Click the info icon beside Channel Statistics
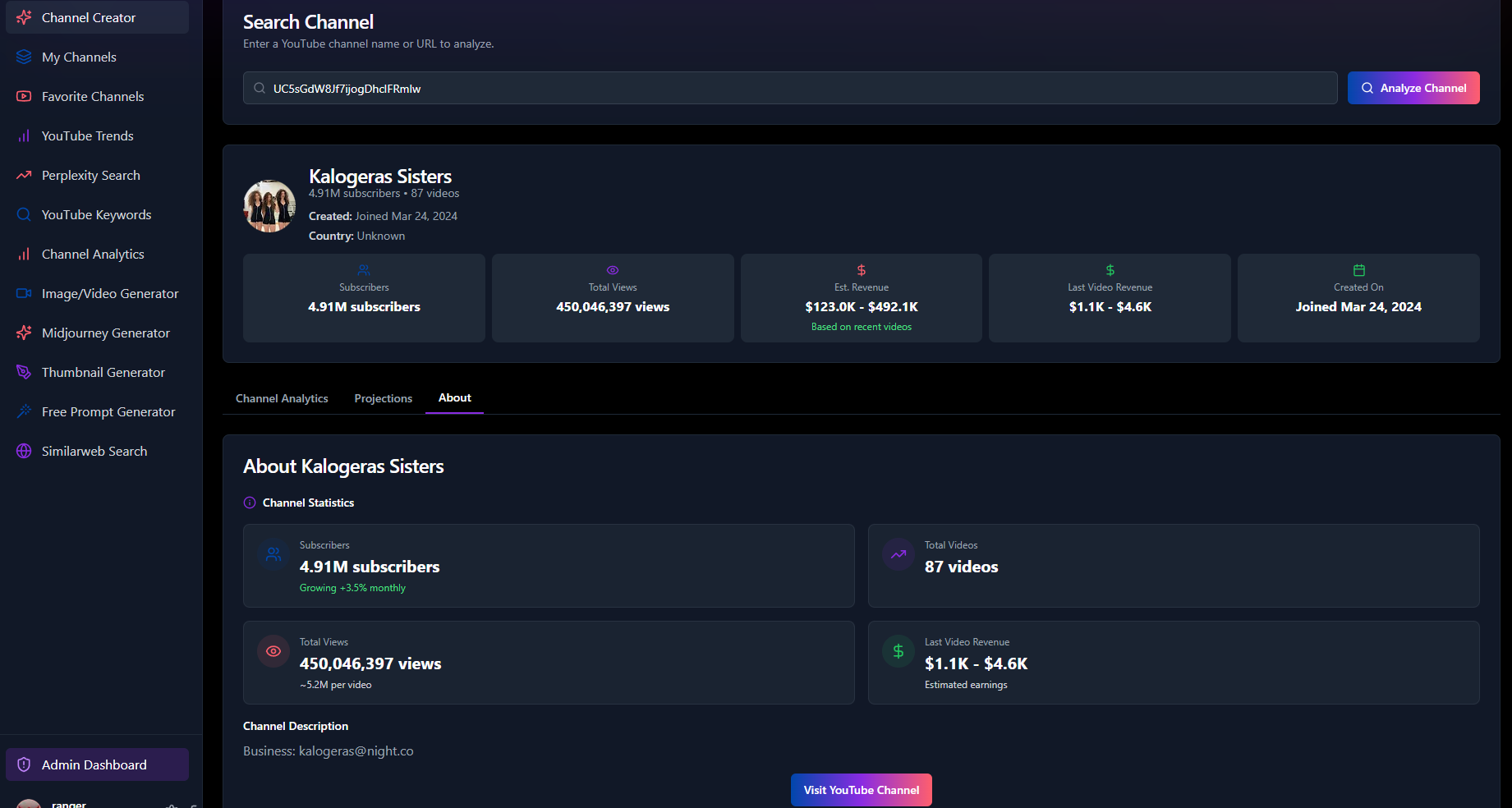The image size is (1512, 808). click(x=250, y=503)
